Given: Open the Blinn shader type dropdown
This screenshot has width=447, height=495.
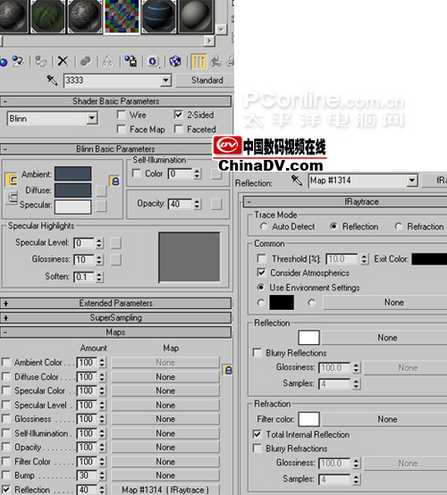Looking at the screenshot, I should click(91, 118).
